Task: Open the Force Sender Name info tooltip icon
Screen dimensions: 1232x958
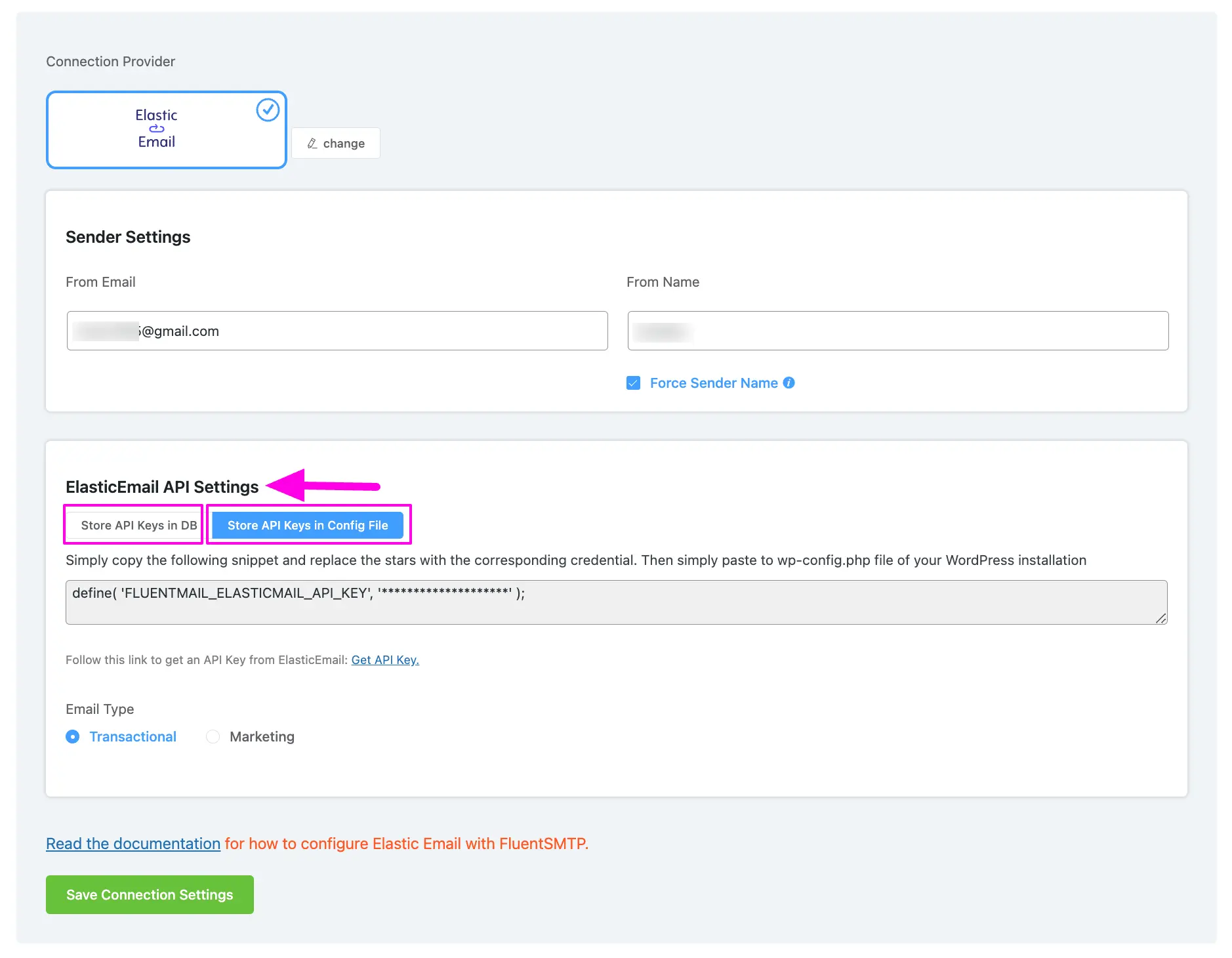Action: click(789, 383)
